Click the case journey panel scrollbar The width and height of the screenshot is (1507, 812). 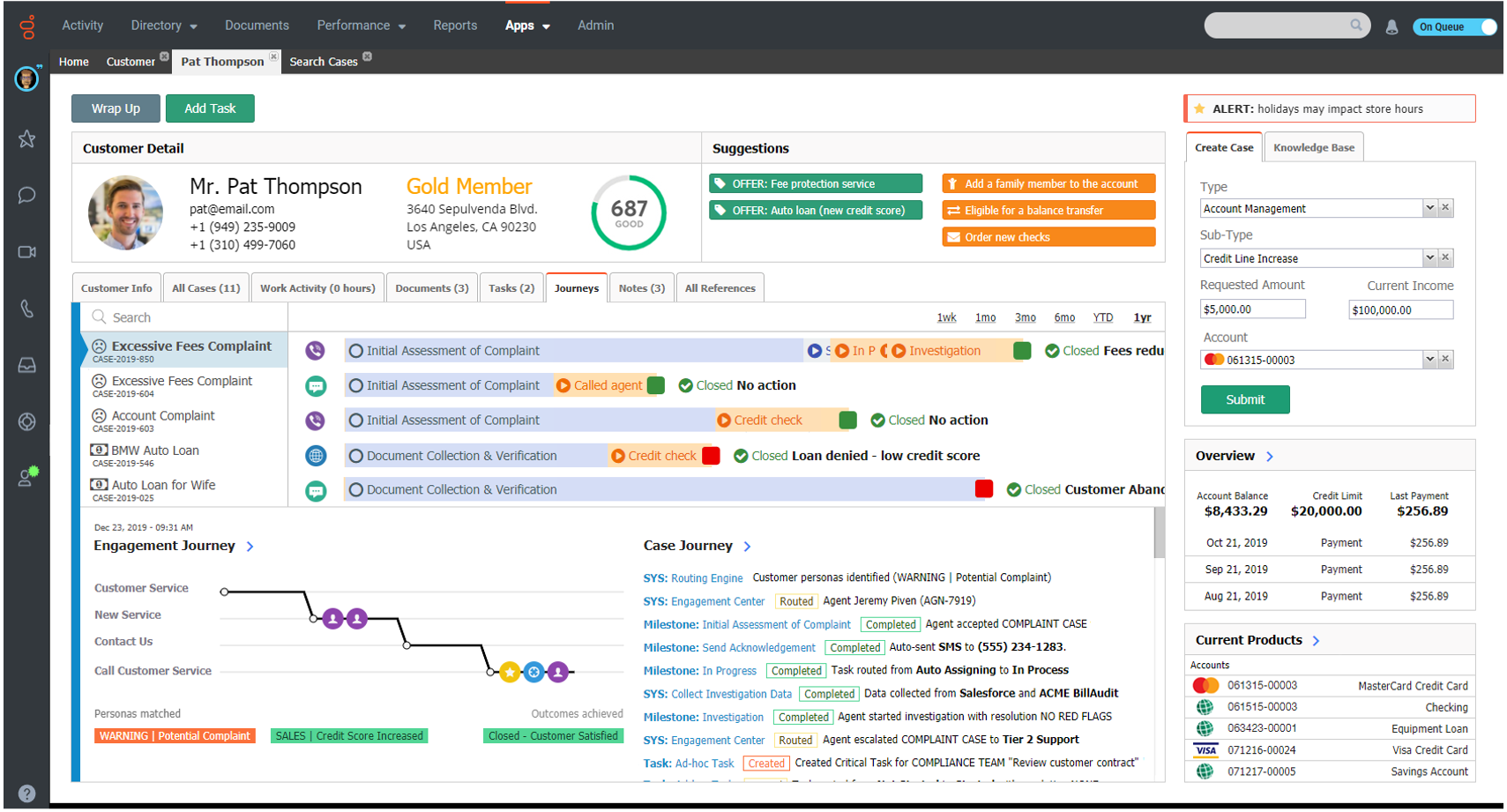(1159, 533)
